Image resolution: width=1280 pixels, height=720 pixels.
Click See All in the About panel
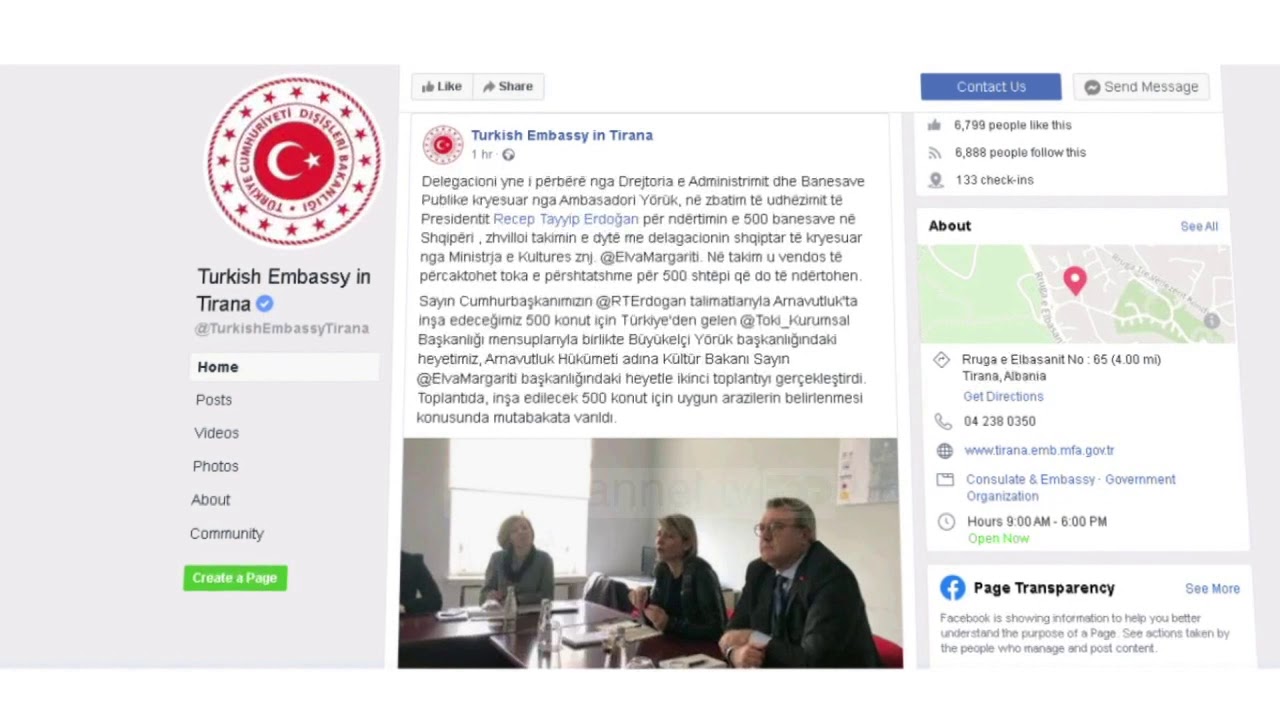pos(1199,227)
